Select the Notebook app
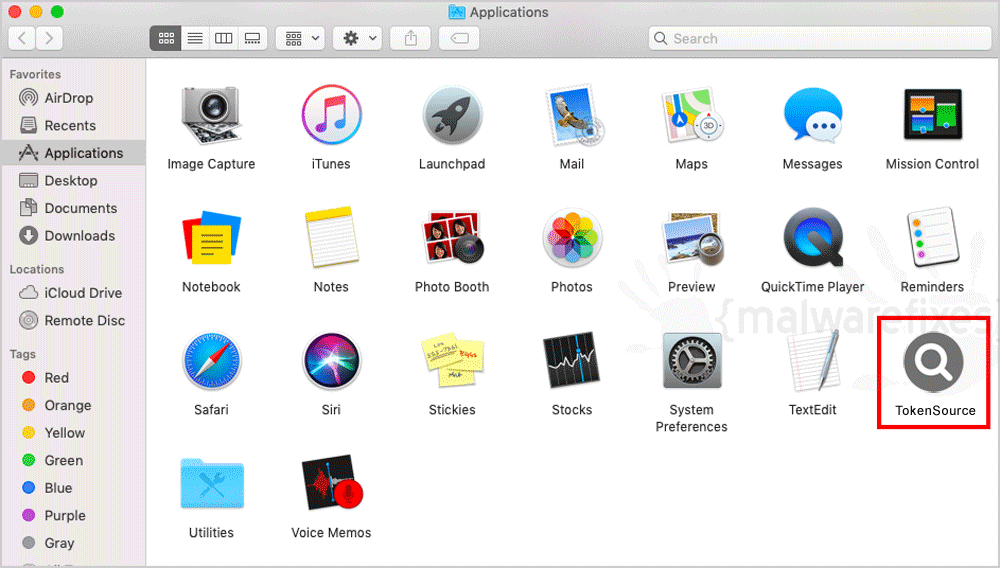This screenshot has width=1000, height=568. pos(211,238)
